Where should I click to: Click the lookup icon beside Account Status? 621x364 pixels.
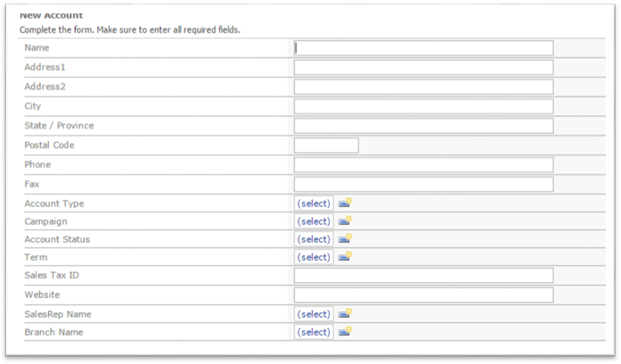345,239
